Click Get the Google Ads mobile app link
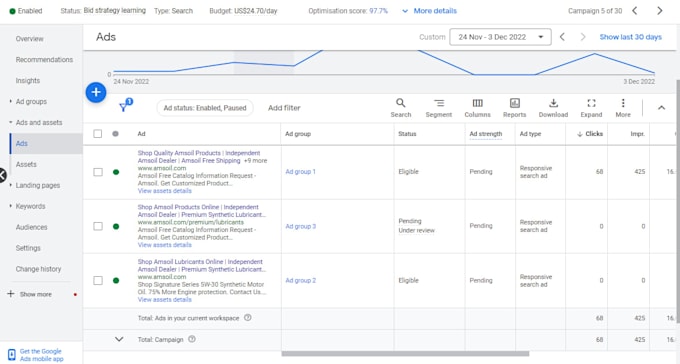 click(41, 355)
